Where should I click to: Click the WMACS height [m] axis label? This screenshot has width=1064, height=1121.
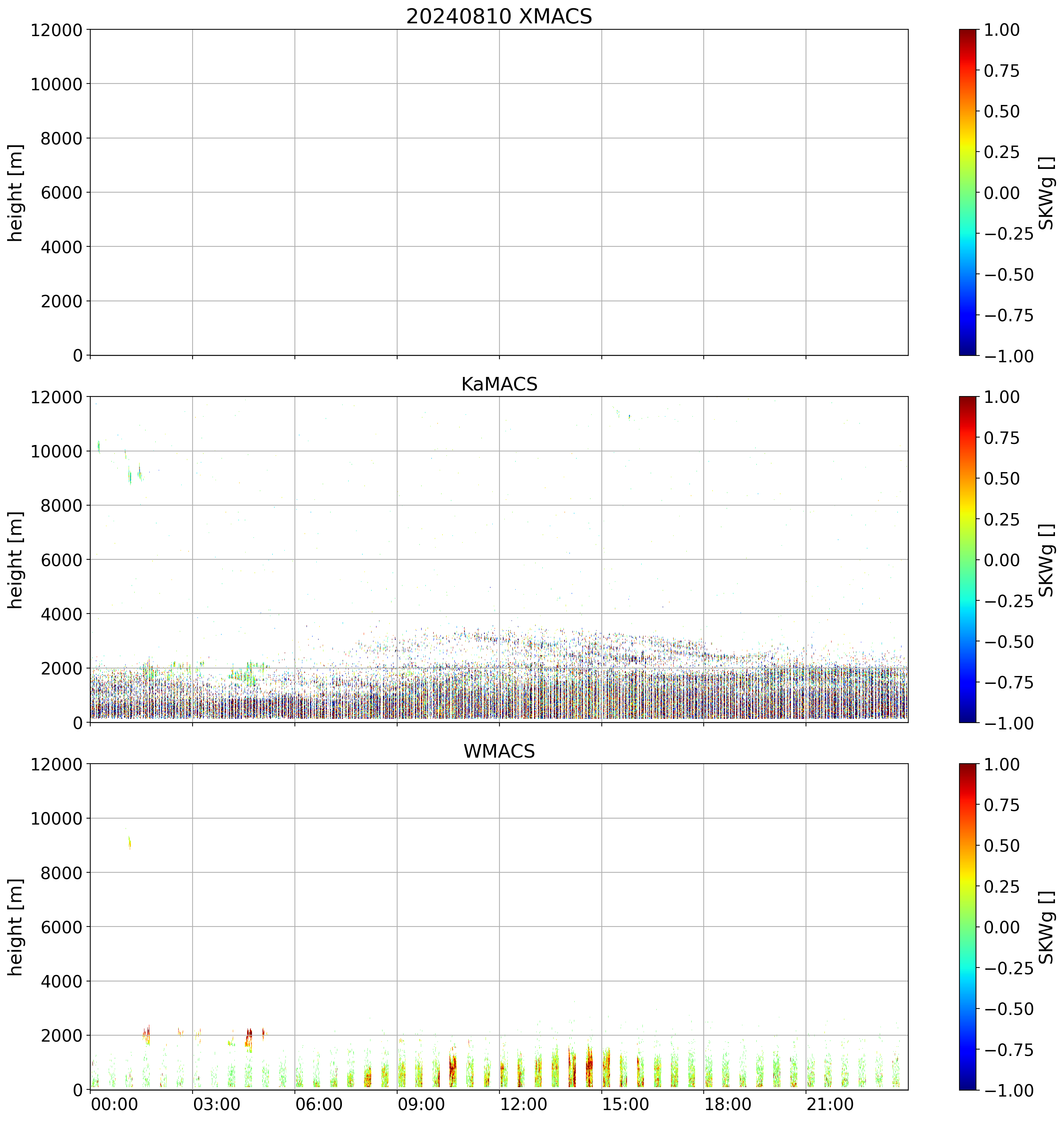coord(15,927)
